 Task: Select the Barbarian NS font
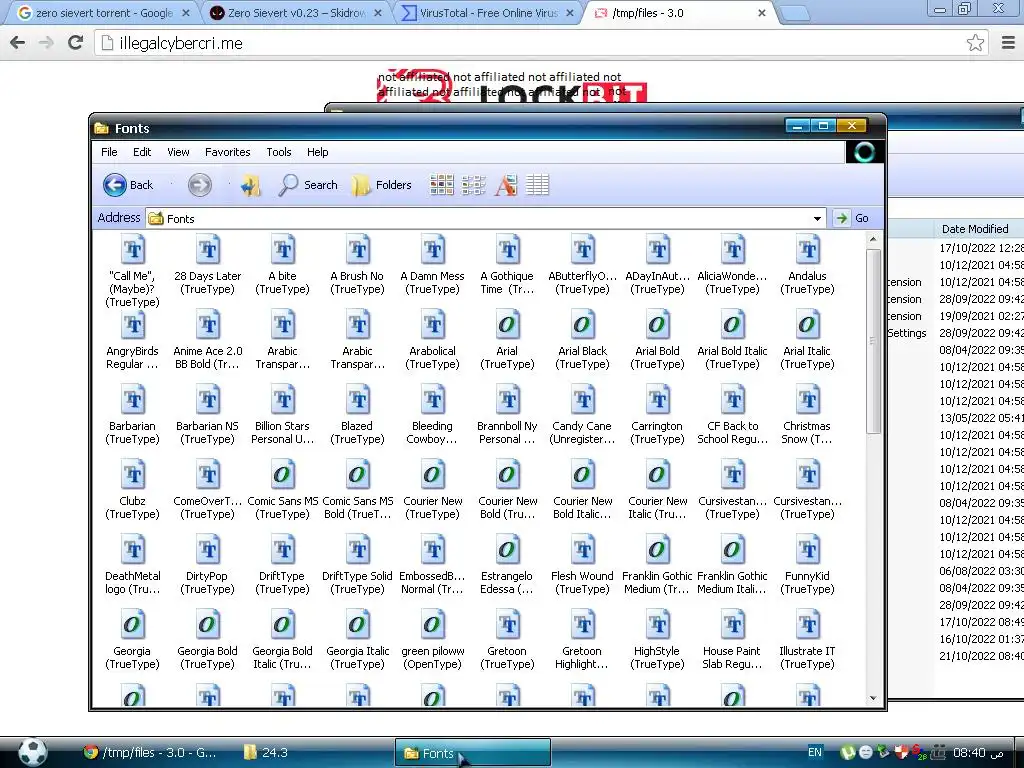pyautogui.click(x=208, y=415)
